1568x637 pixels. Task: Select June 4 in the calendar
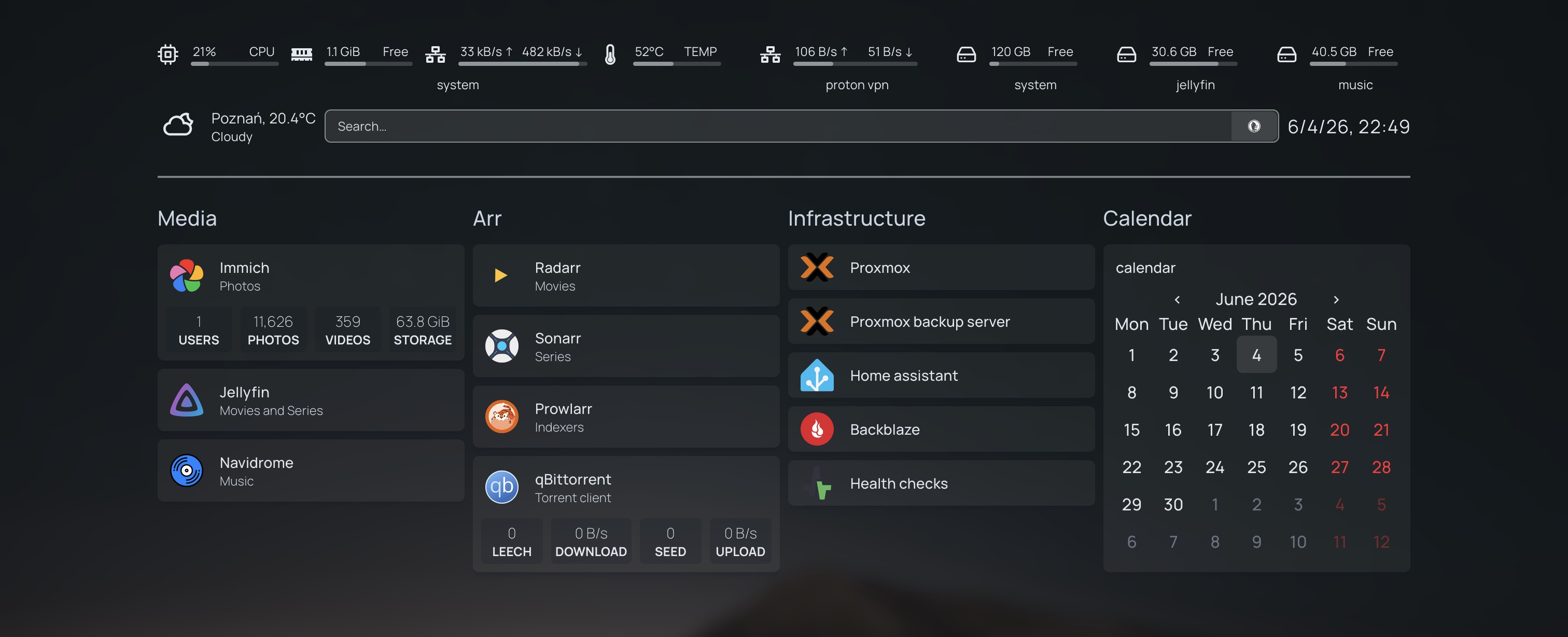(x=1256, y=355)
